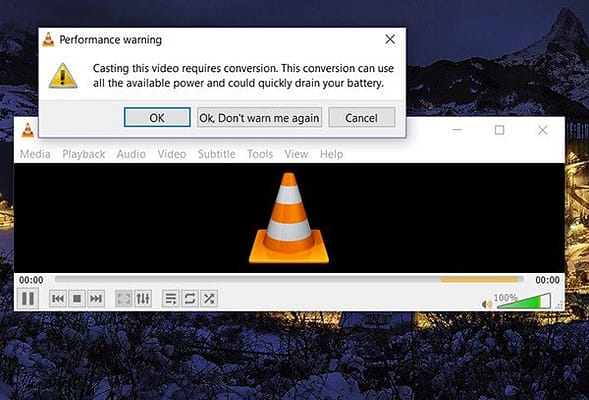This screenshot has width=589, height=400.
Task: Open the Help menu
Action: click(x=331, y=154)
